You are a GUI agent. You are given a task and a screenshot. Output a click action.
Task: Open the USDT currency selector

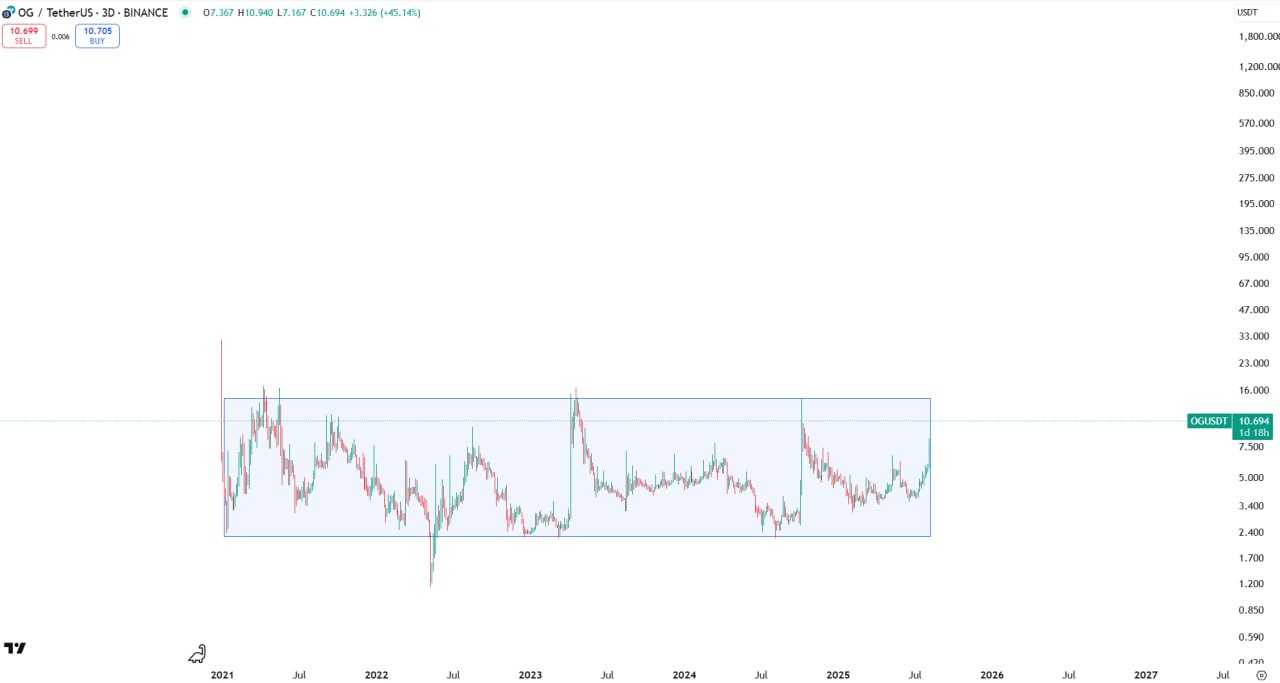(1248, 13)
